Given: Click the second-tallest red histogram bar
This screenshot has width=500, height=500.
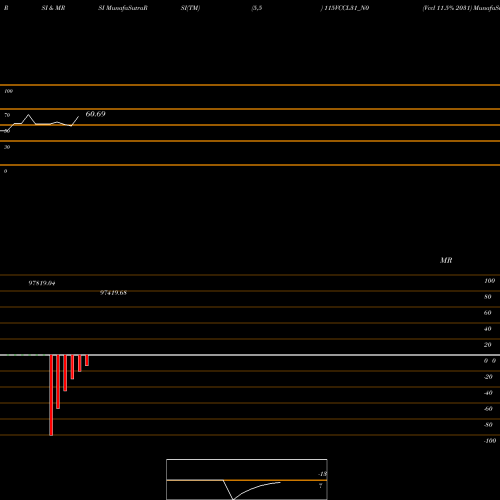Looking at the screenshot, I should click(58, 382).
